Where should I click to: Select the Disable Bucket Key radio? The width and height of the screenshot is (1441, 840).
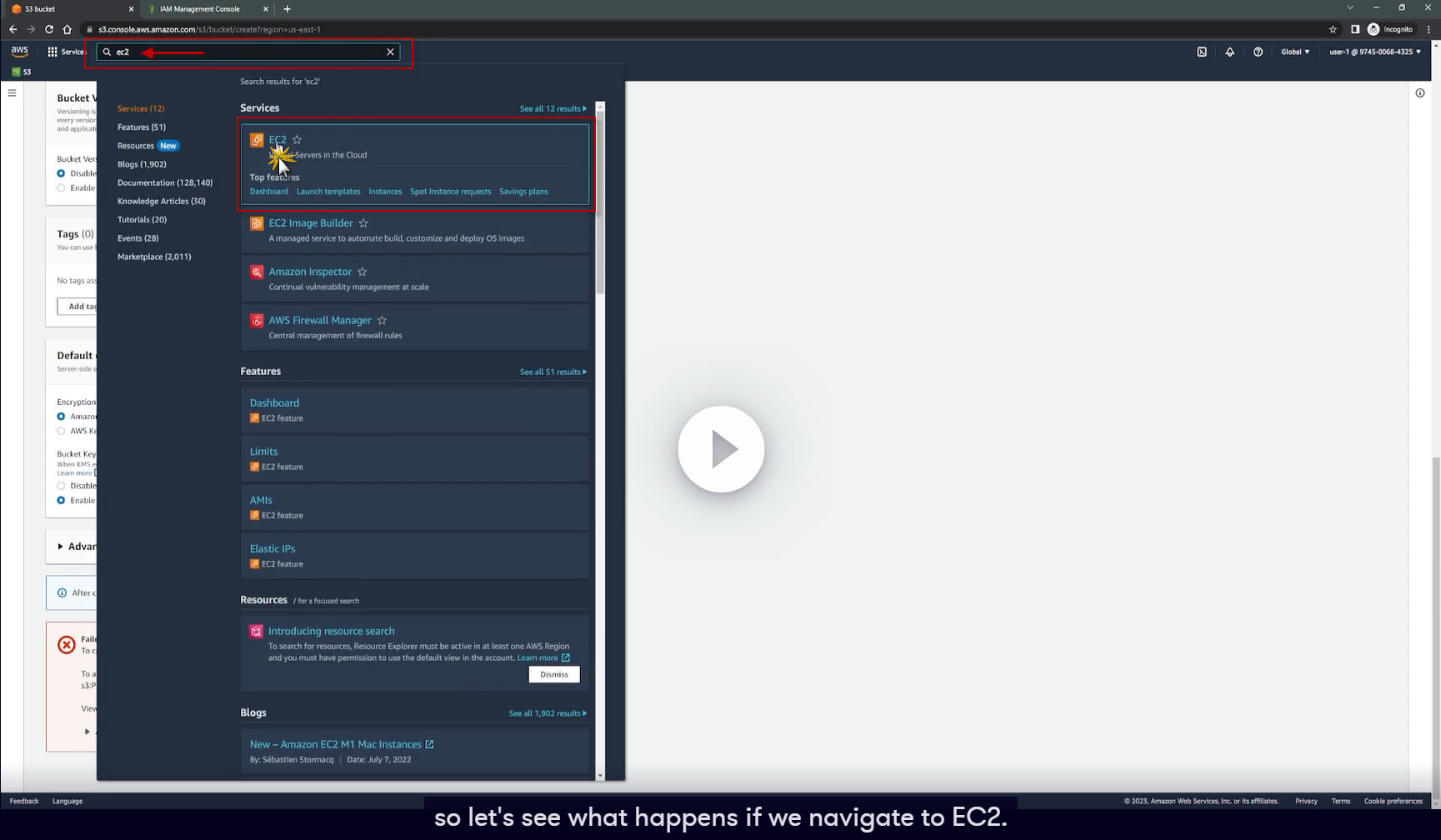(61, 486)
